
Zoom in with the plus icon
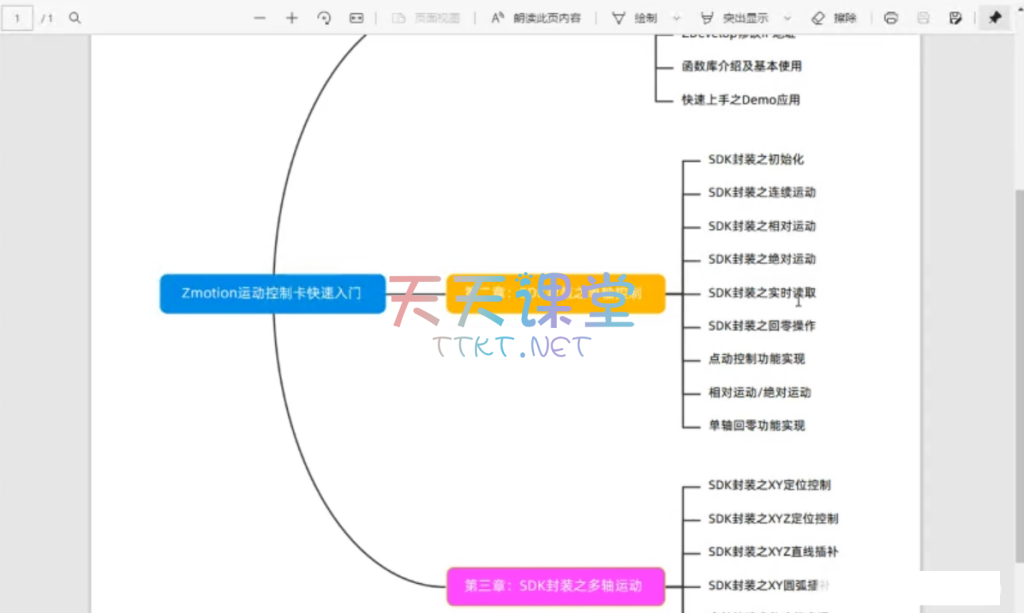[x=292, y=18]
